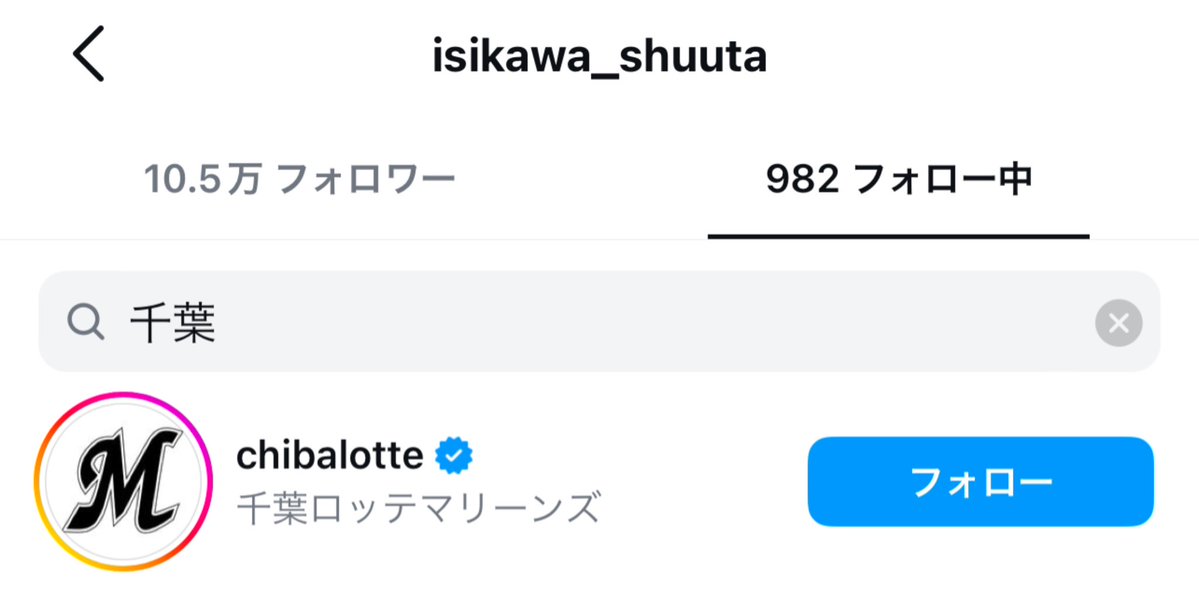Switch to the フォロワー tab

(x=300, y=181)
